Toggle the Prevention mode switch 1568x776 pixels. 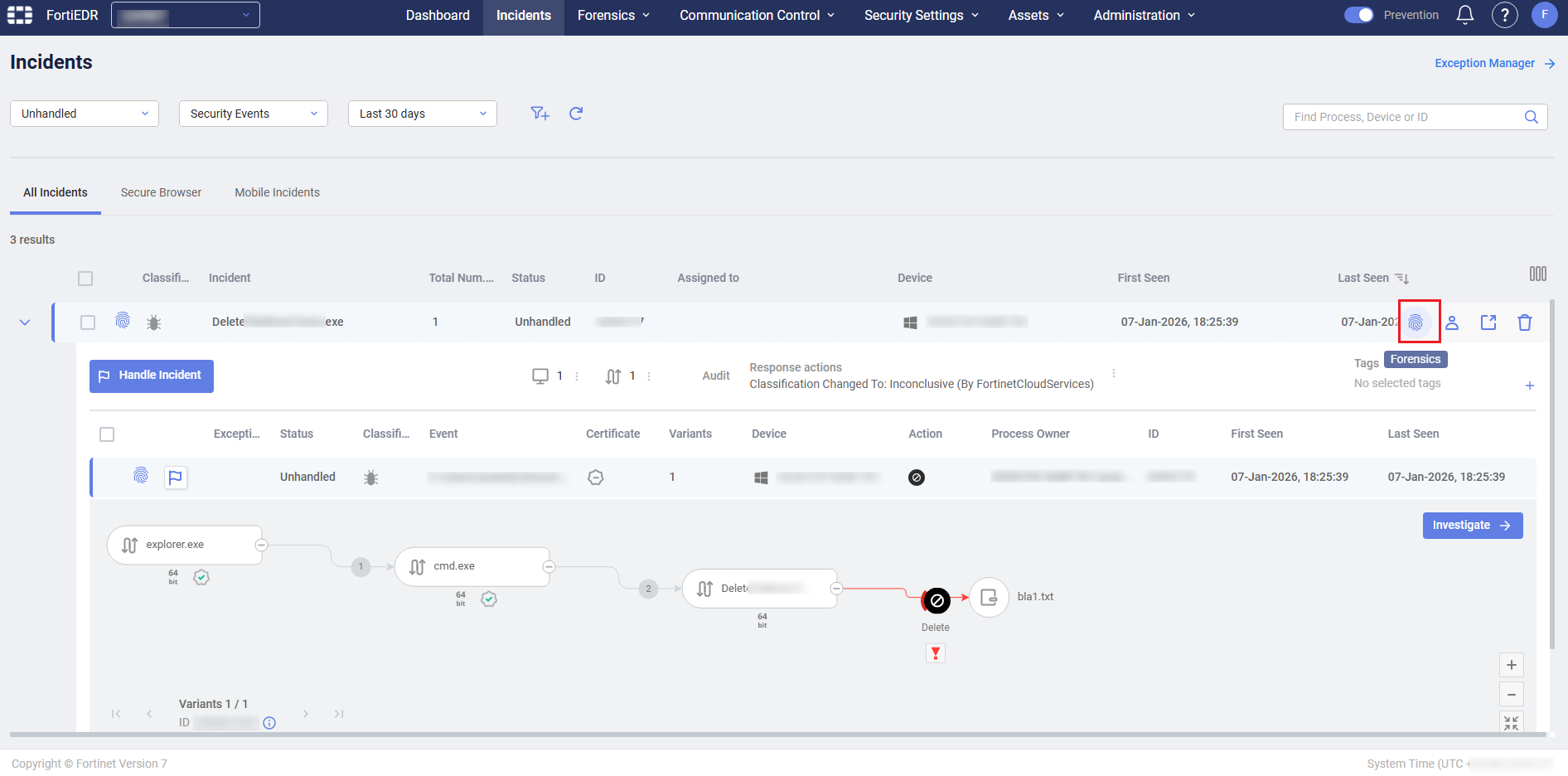coord(1358,15)
